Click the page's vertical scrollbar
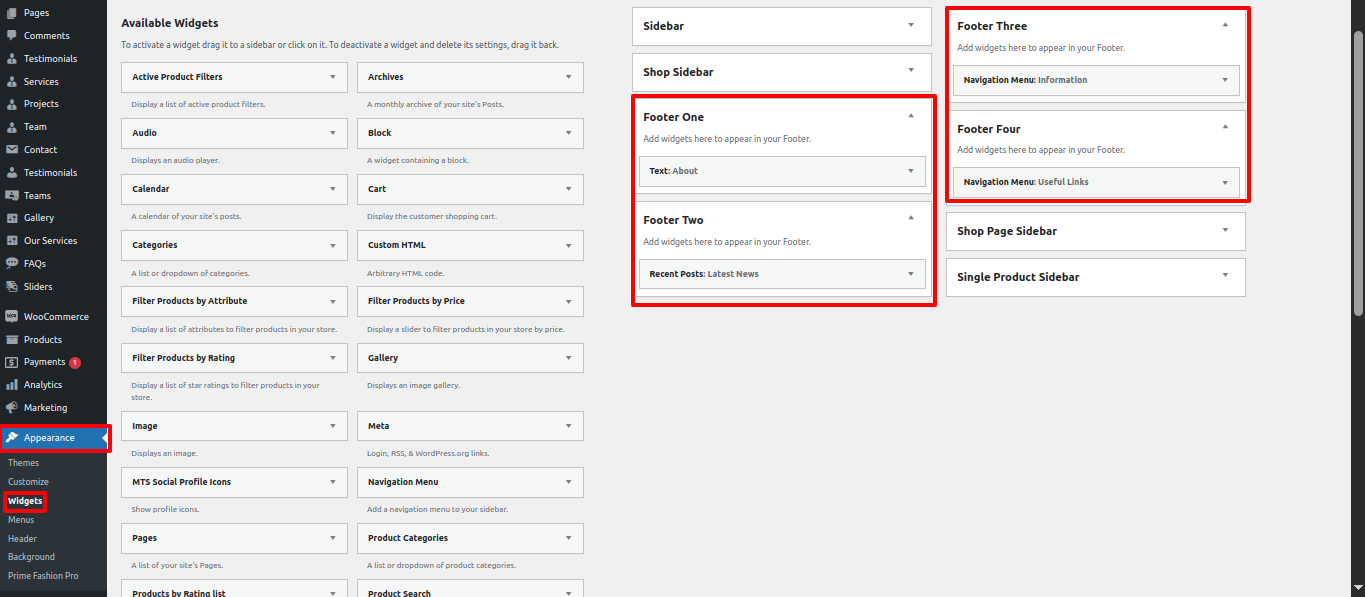The image size is (1365, 597). click(x=1357, y=170)
